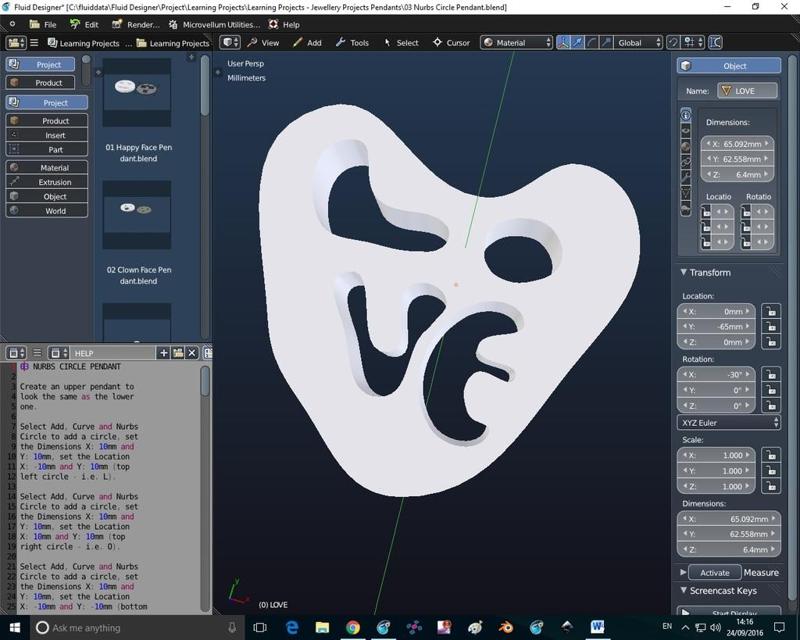Open the 01 Happy Face Pendant thumbnail
This screenshot has width=800, height=640.
[x=137, y=93]
